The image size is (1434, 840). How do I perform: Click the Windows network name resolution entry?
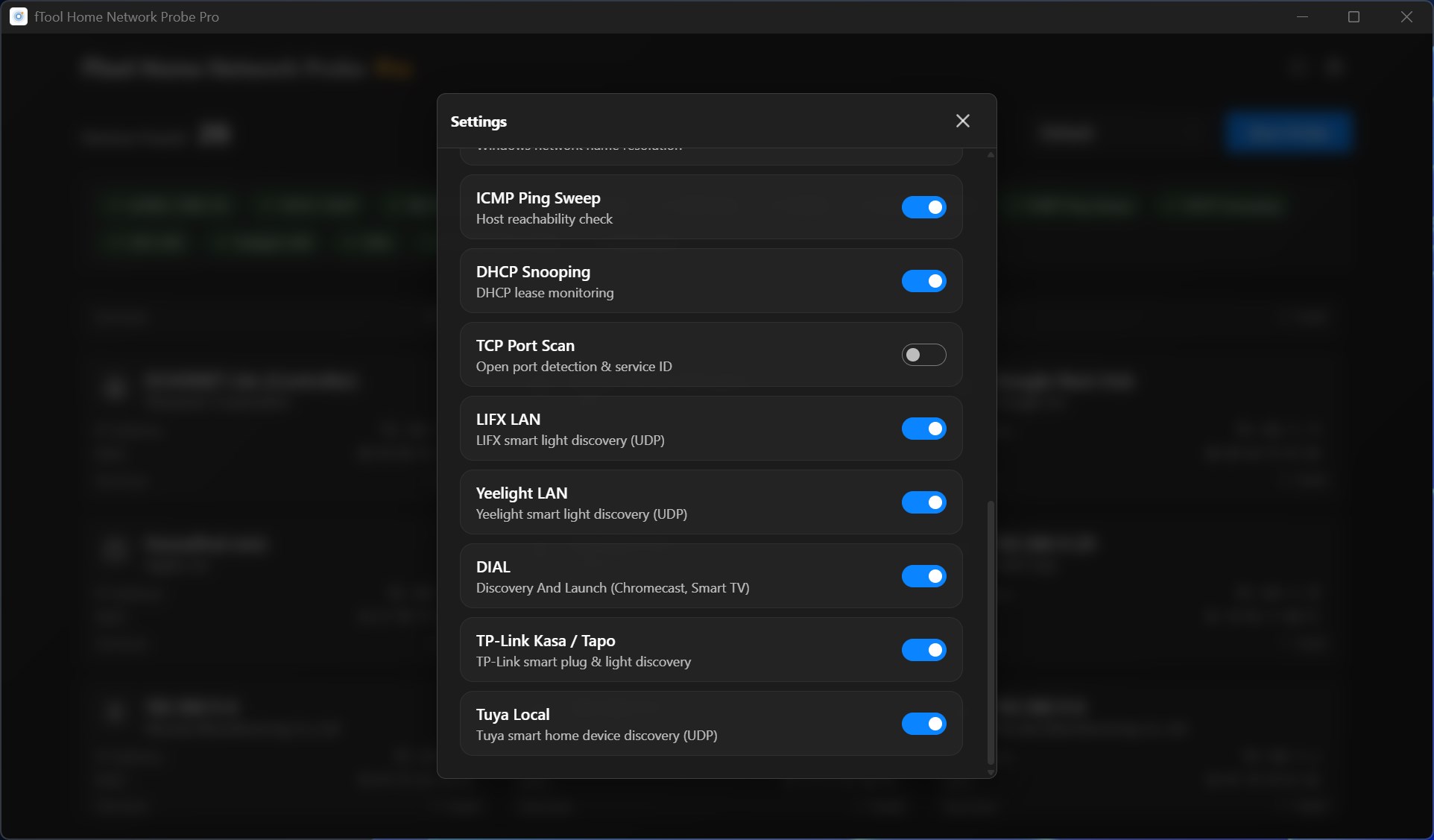coord(580,146)
